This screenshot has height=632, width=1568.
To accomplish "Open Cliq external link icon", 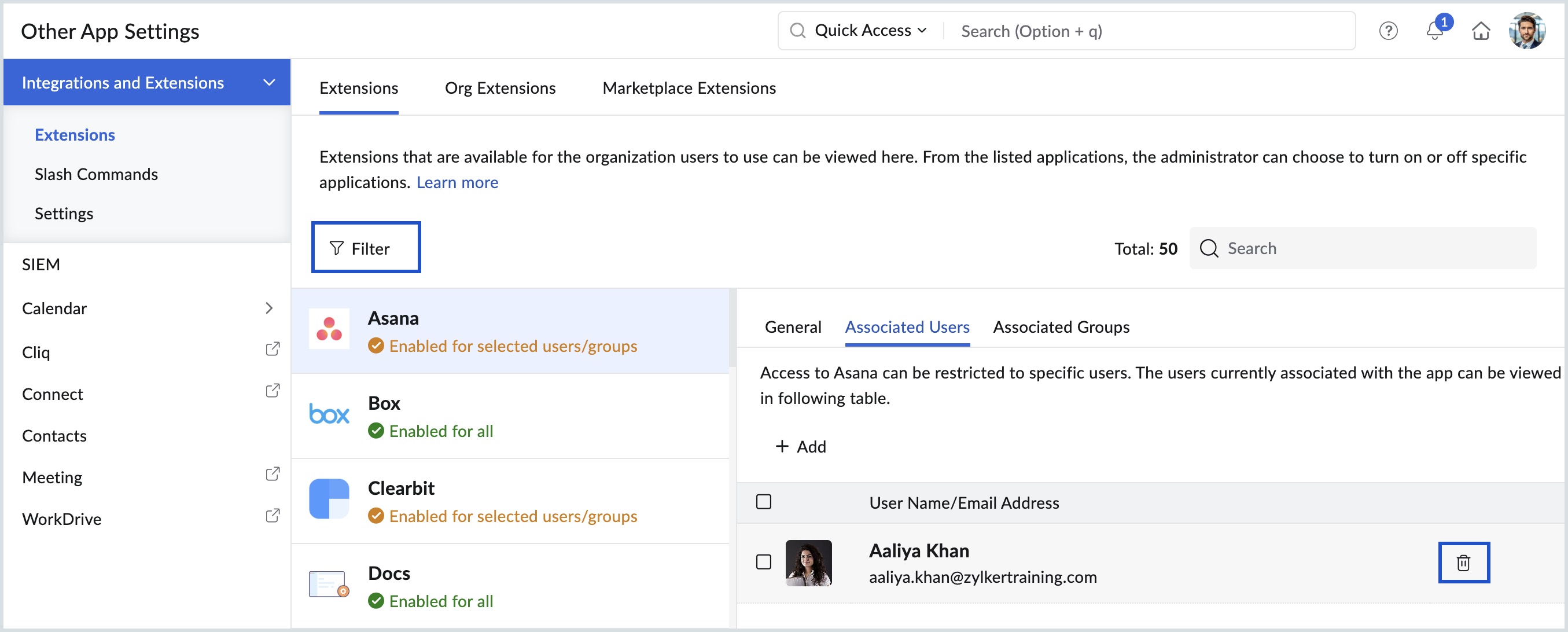I will coord(273,349).
